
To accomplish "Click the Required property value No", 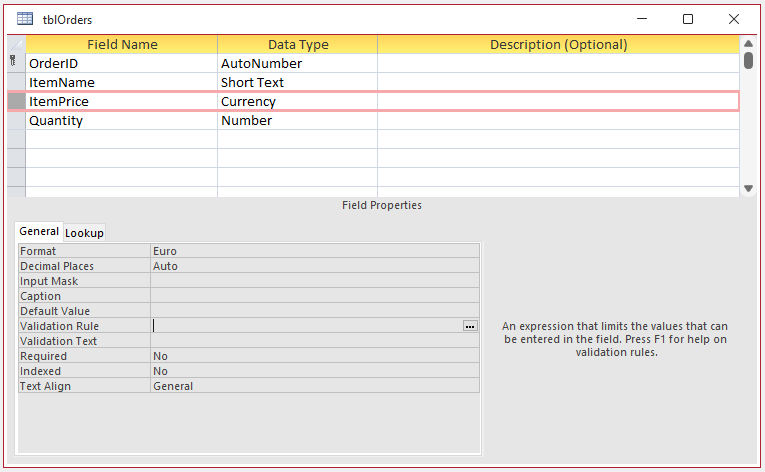I will (315, 356).
